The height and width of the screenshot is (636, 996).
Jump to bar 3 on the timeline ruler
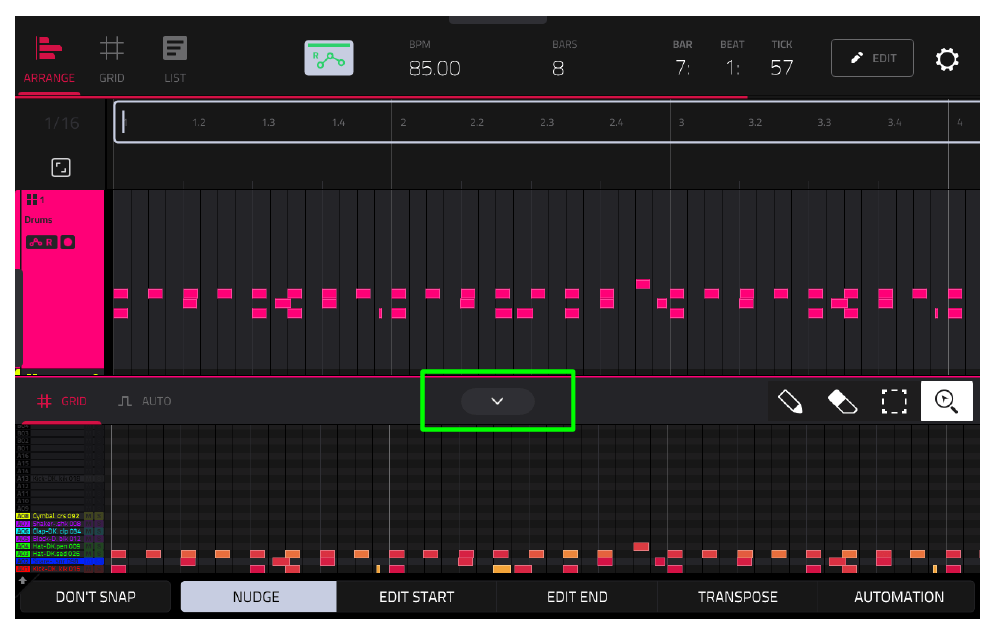(681, 122)
